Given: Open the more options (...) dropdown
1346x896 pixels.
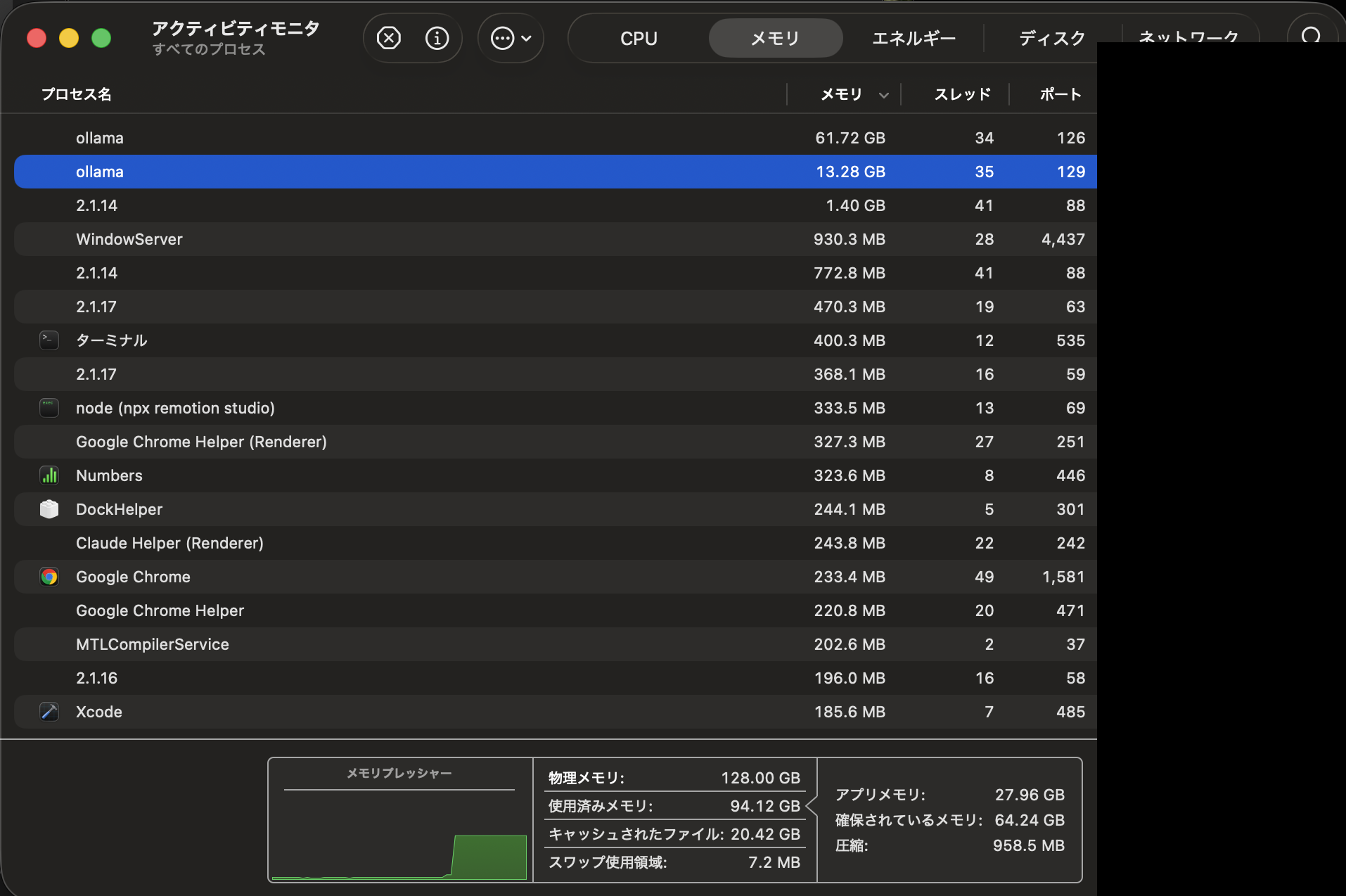Looking at the screenshot, I should point(511,38).
